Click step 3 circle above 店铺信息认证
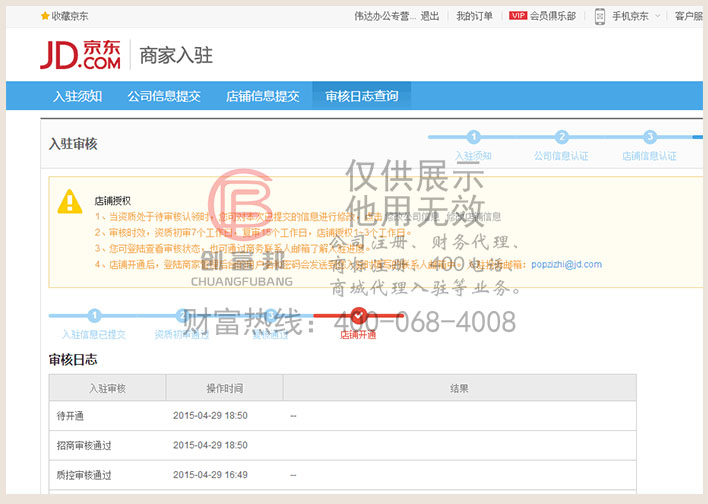708x504 pixels. click(x=649, y=136)
